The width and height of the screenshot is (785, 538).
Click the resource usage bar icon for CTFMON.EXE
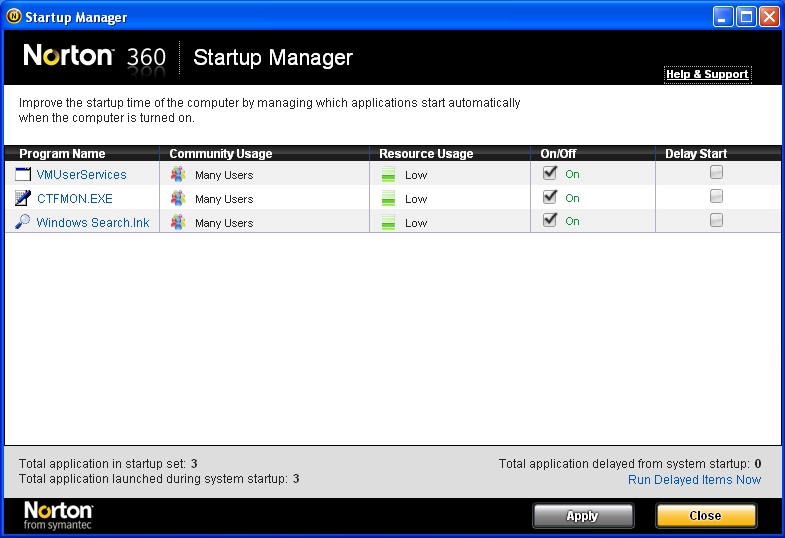[388, 198]
